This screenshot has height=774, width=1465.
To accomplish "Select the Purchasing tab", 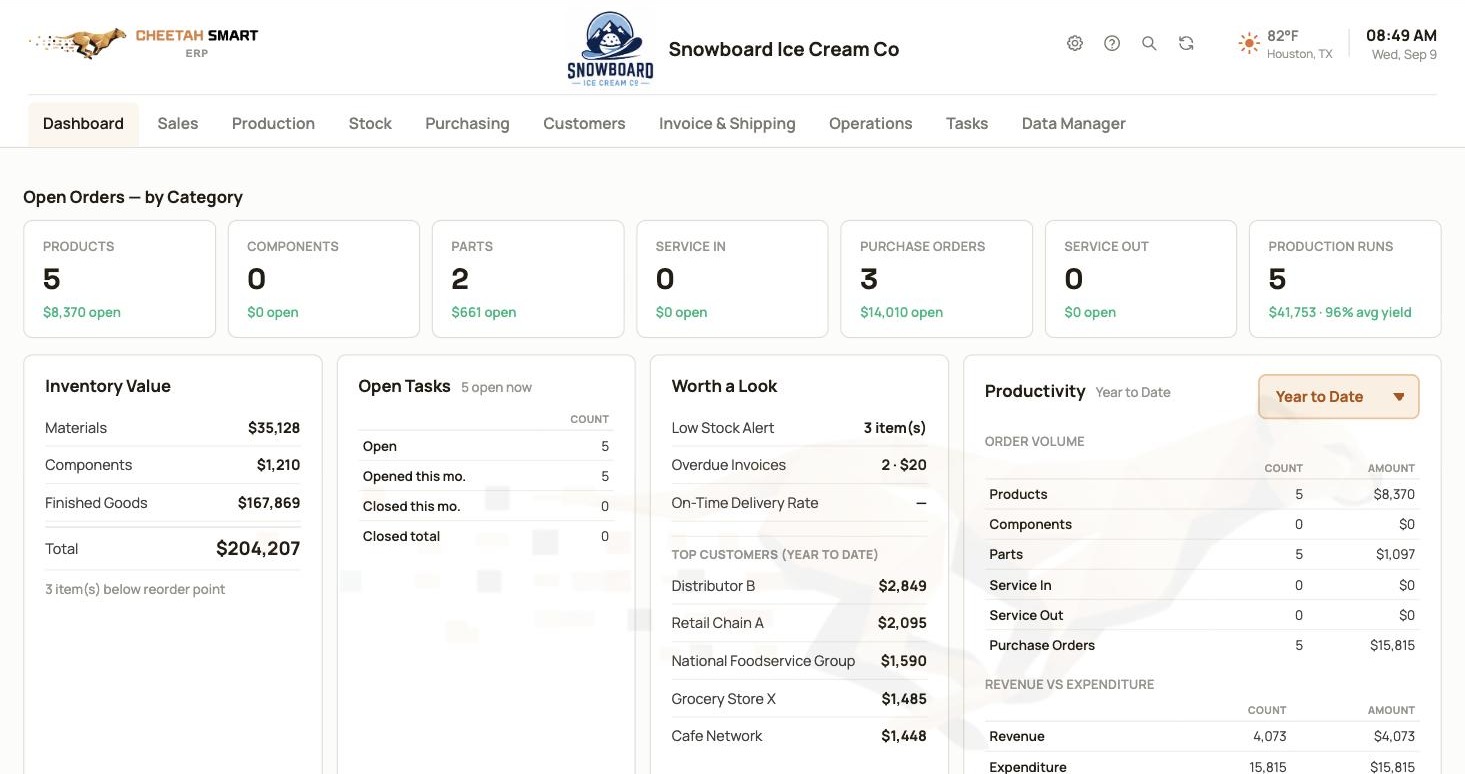I will (467, 124).
